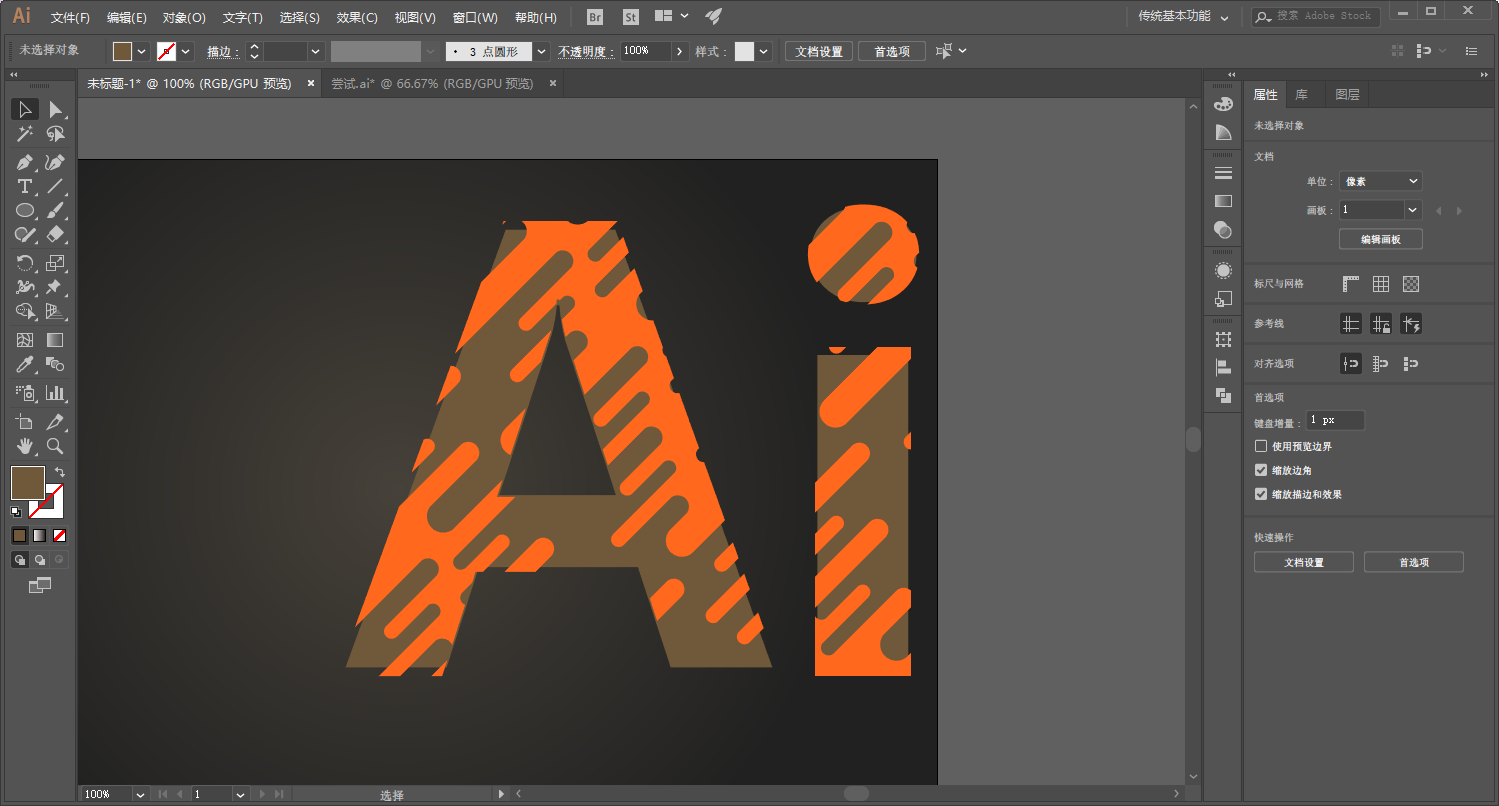Toggle the grid display in 标尺与网格
Viewport: 1499px width, 806px height.
[1381, 284]
